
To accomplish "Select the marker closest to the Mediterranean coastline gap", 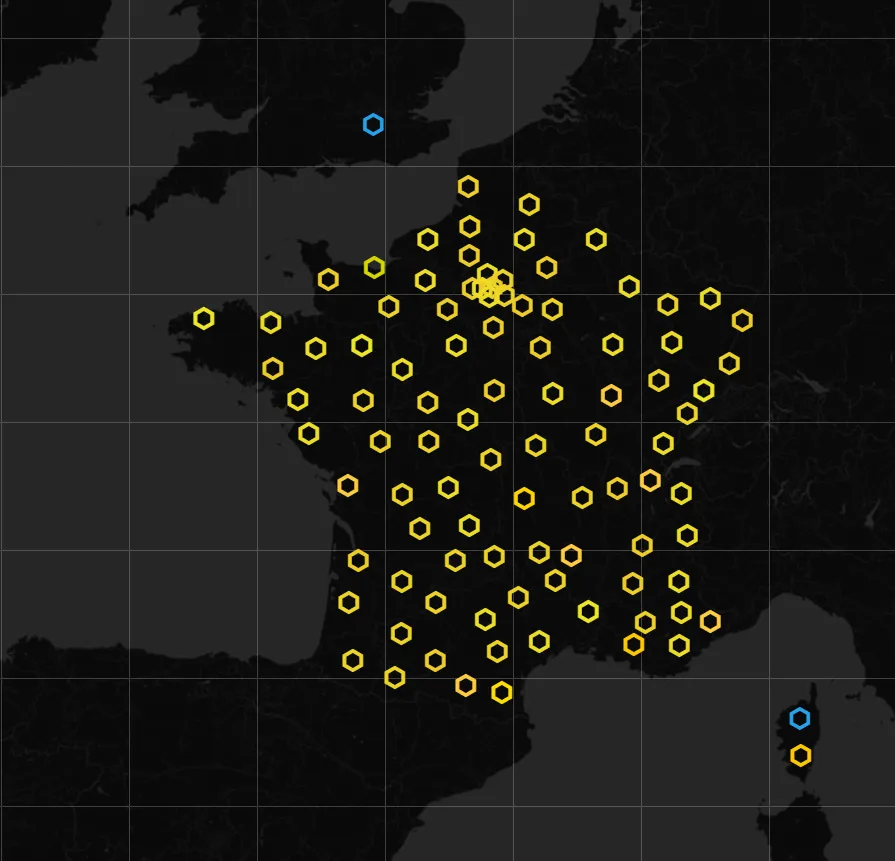I will [540, 640].
